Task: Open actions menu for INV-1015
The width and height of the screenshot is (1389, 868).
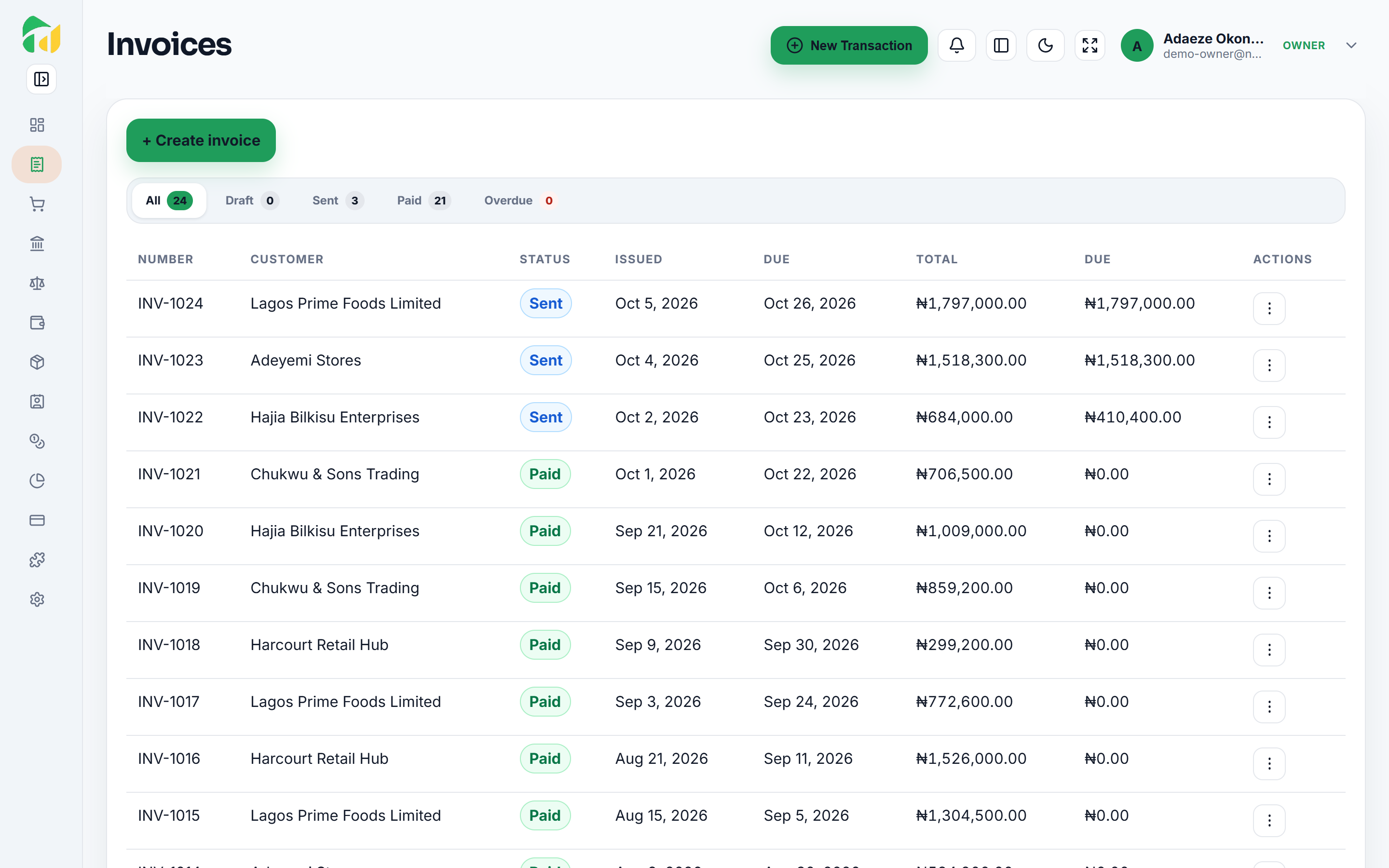Action: click(x=1269, y=821)
